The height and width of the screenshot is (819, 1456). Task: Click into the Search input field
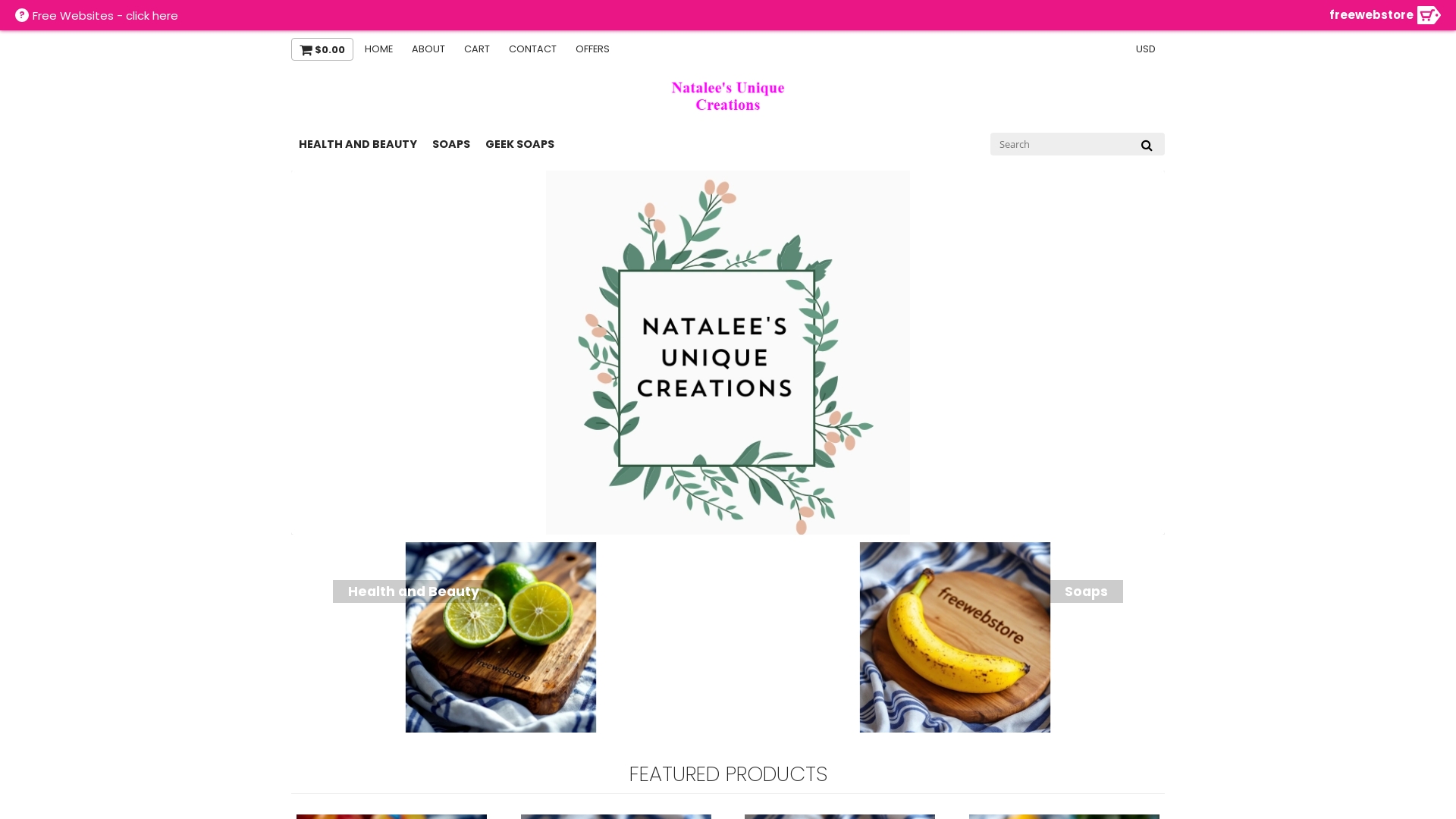(1062, 144)
